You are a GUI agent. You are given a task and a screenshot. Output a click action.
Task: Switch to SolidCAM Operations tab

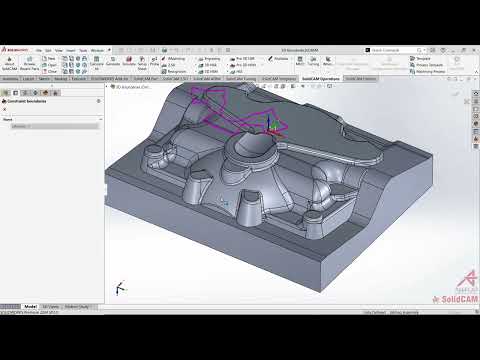(x=321, y=79)
